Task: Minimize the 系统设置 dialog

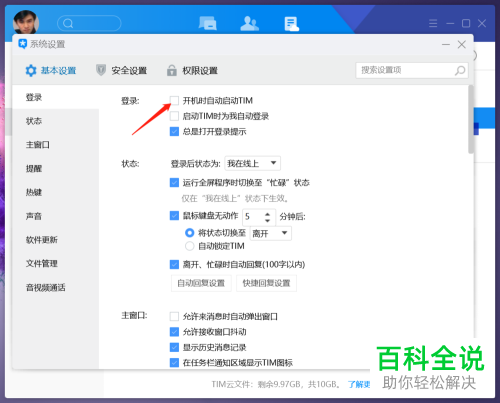Action: pos(446,44)
